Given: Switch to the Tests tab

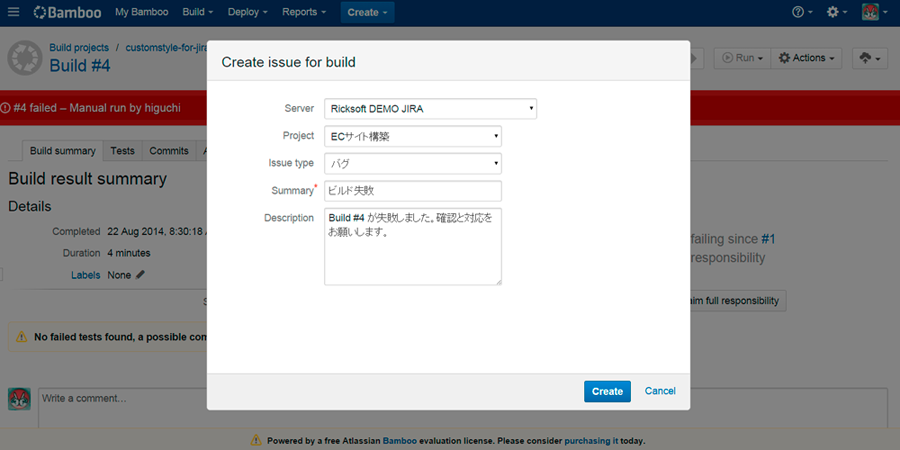Looking at the screenshot, I should [122, 151].
